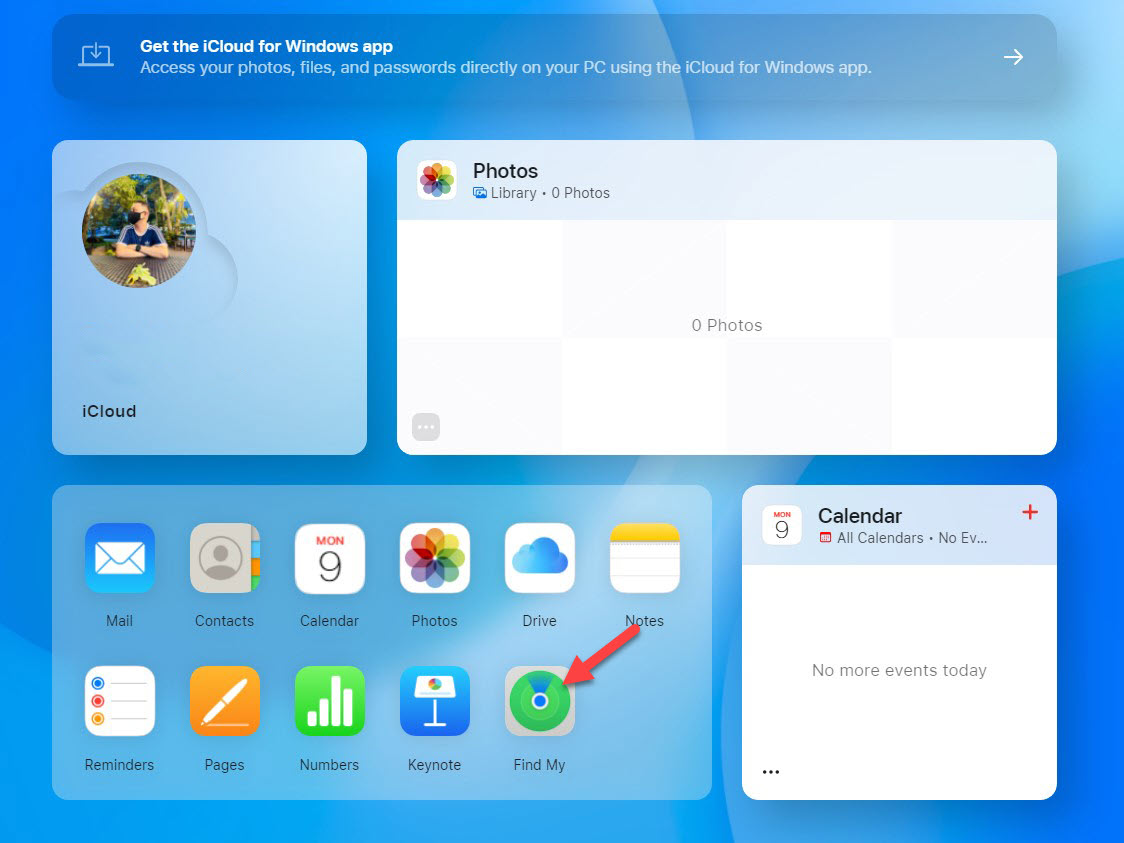The image size is (1124, 843).
Task: Open the Photos widget more options menu
Action: click(x=426, y=427)
